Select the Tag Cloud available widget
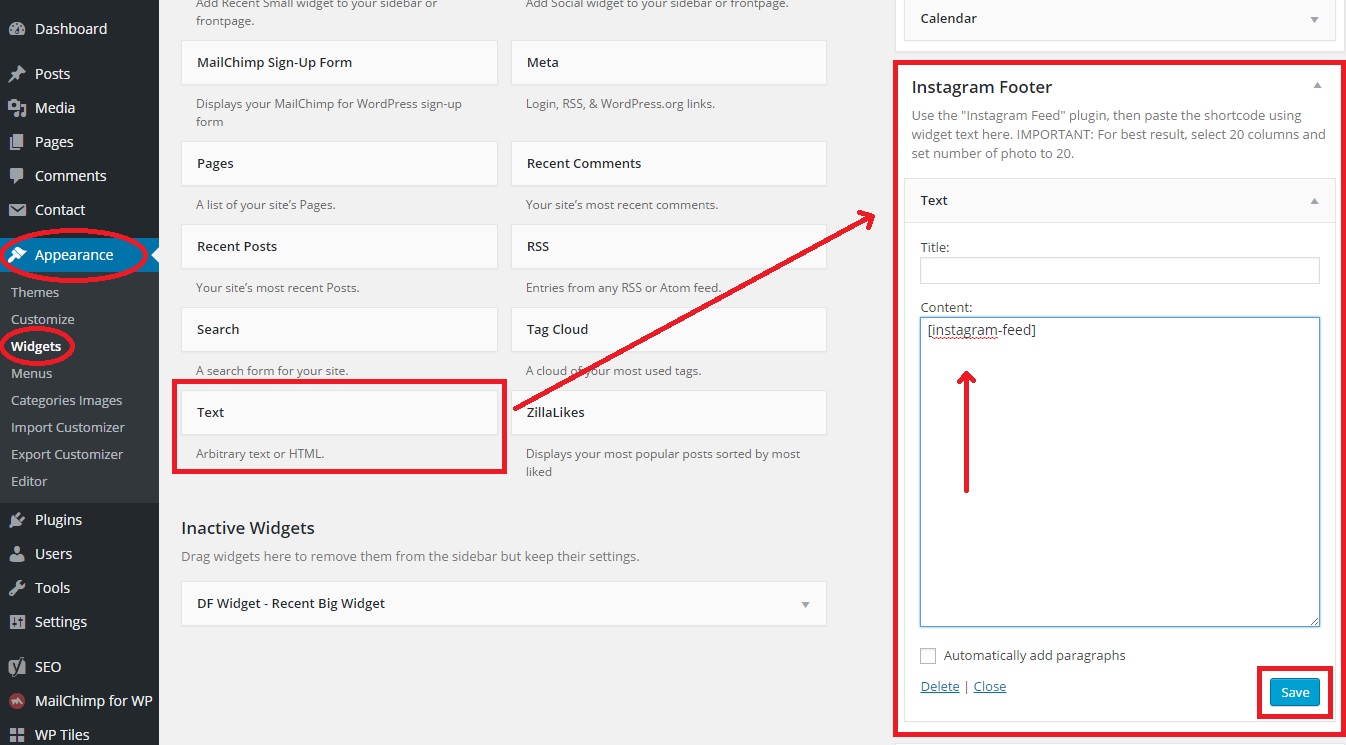This screenshot has height=745, width=1346. click(x=668, y=329)
